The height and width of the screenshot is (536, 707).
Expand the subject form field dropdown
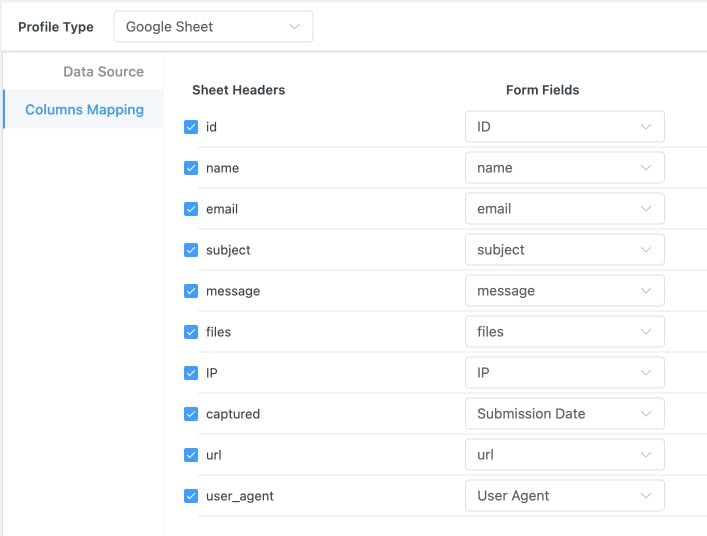tap(565, 250)
